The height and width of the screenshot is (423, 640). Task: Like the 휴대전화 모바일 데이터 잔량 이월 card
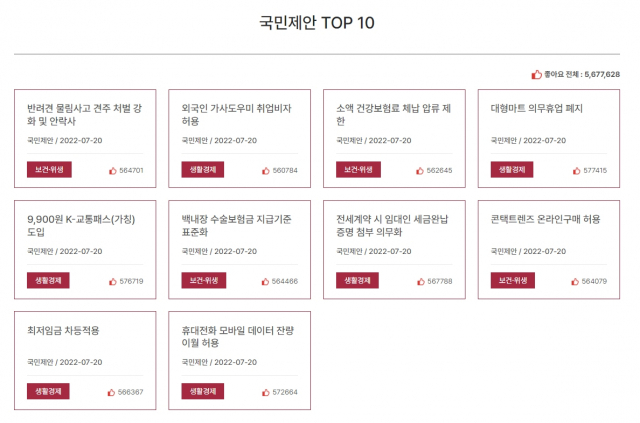coord(266,392)
